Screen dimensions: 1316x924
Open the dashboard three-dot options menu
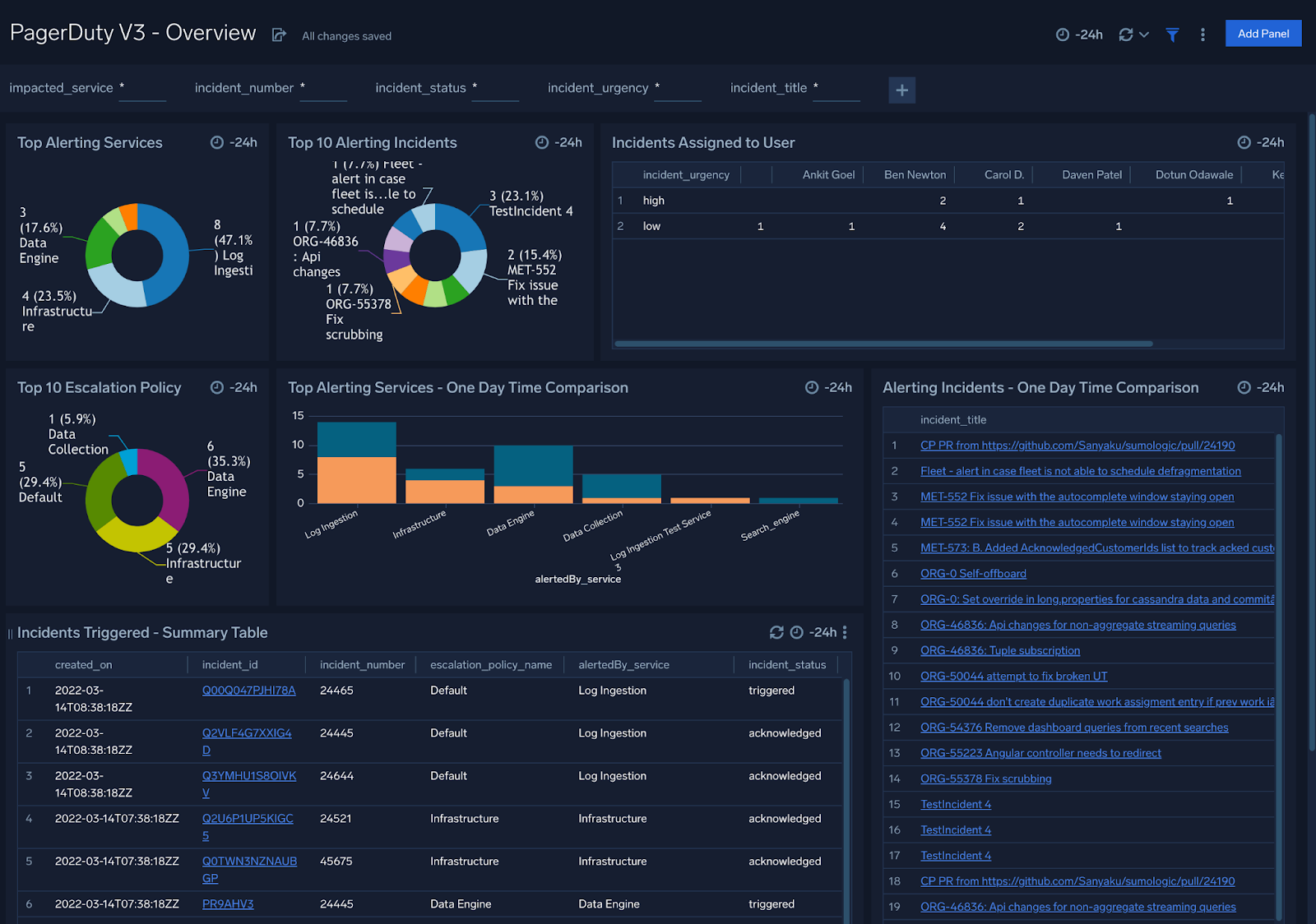pos(1202,34)
